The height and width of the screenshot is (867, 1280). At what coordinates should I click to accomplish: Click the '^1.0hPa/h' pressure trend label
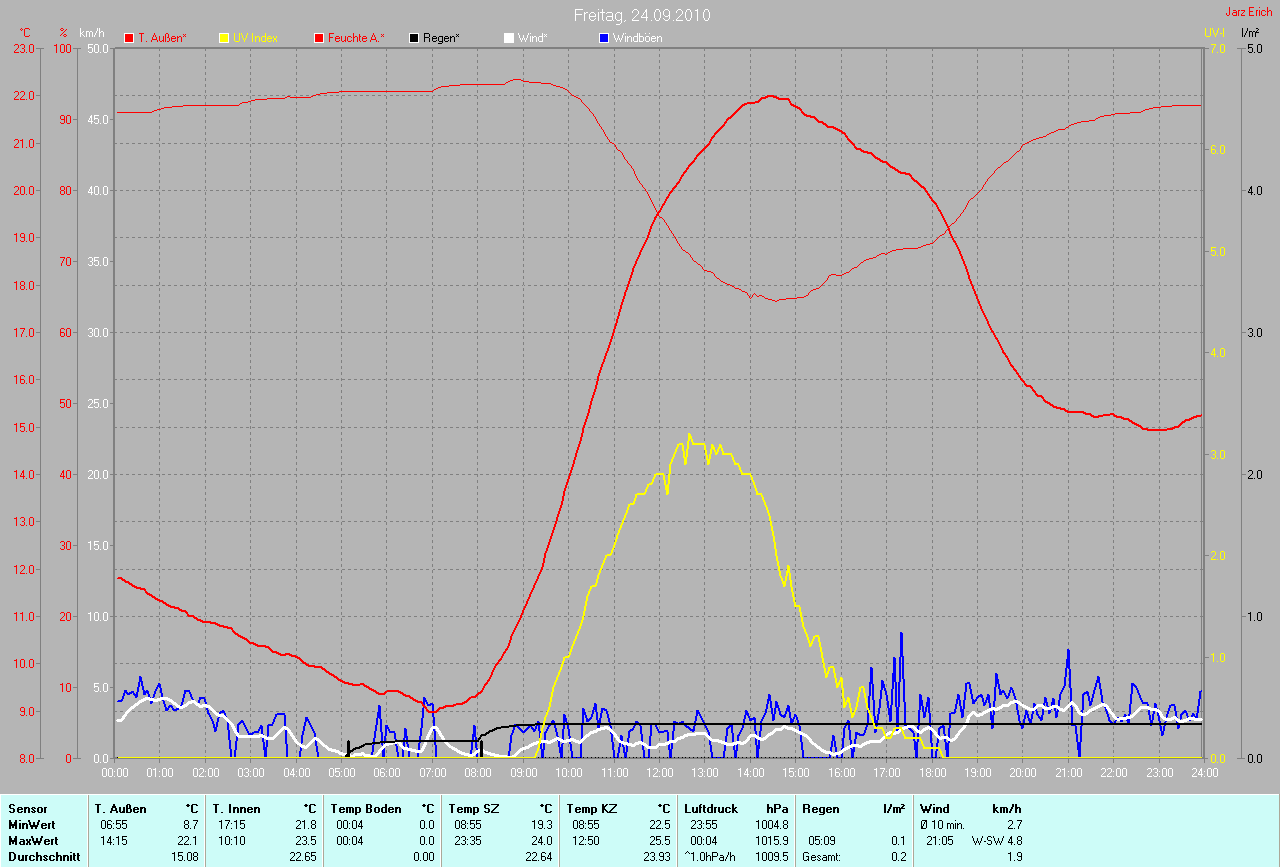(x=710, y=857)
